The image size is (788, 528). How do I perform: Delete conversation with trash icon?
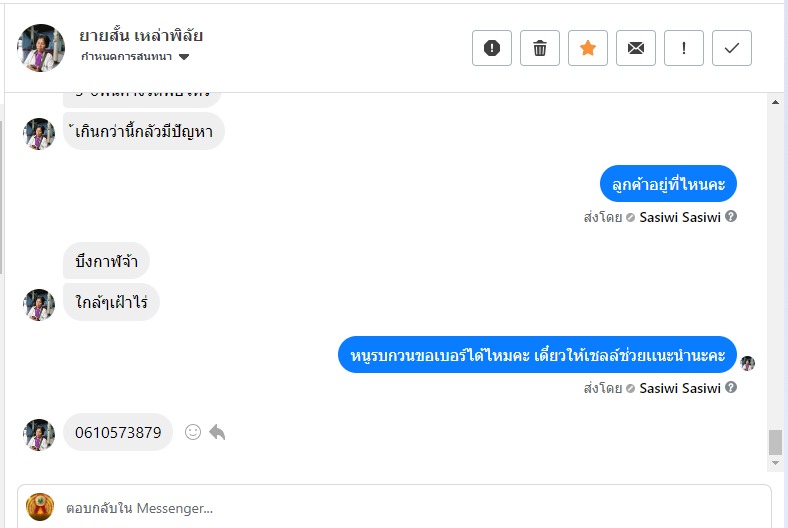[540, 48]
